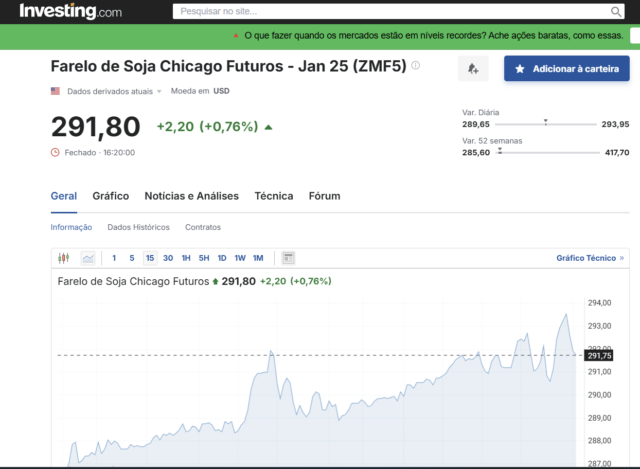Screen dimensions: 640x469
Task: Open the Fórum tab
Action: pyautogui.click(x=324, y=196)
